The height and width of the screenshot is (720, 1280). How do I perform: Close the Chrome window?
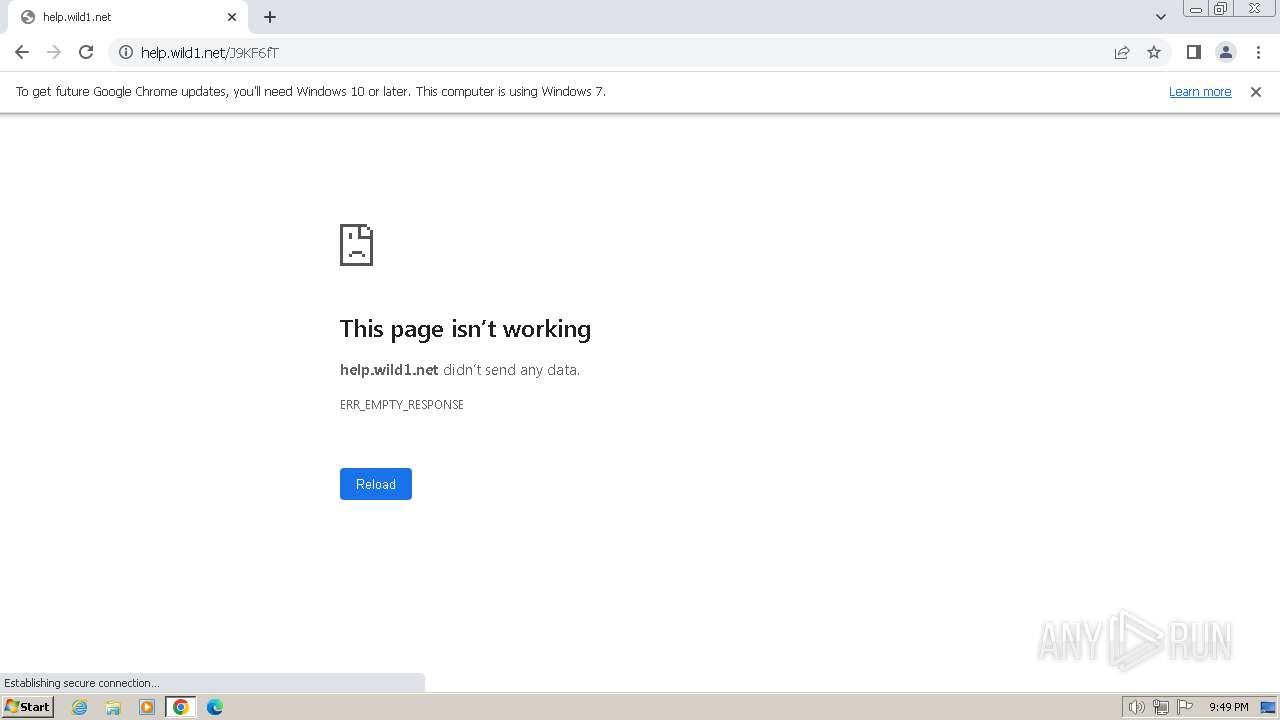pos(1254,8)
